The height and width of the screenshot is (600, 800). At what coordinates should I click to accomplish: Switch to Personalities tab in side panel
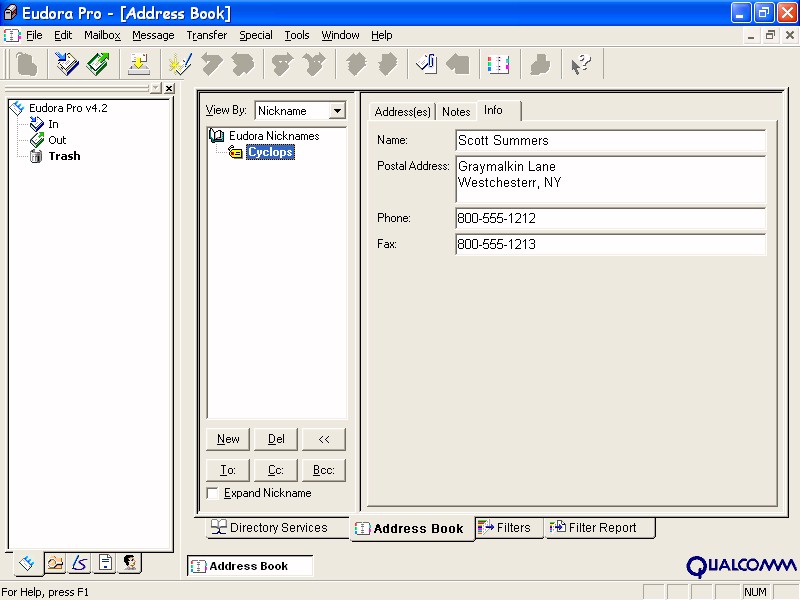tap(130, 563)
